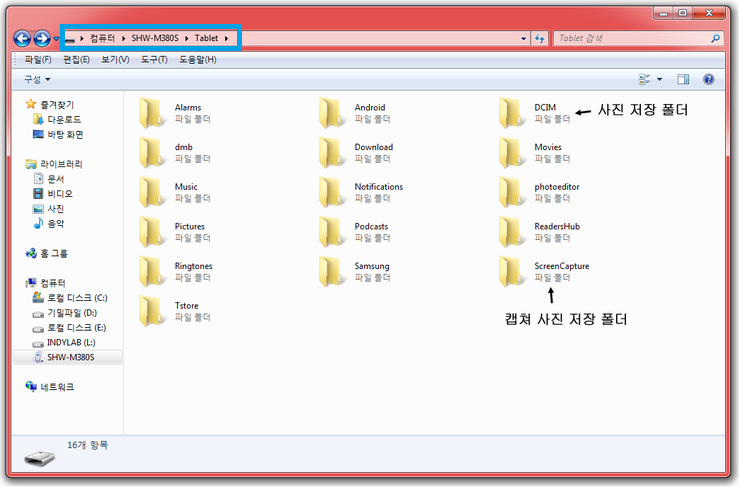
Task: Expand the address bar history dropdown
Action: (x=525, y=38)
